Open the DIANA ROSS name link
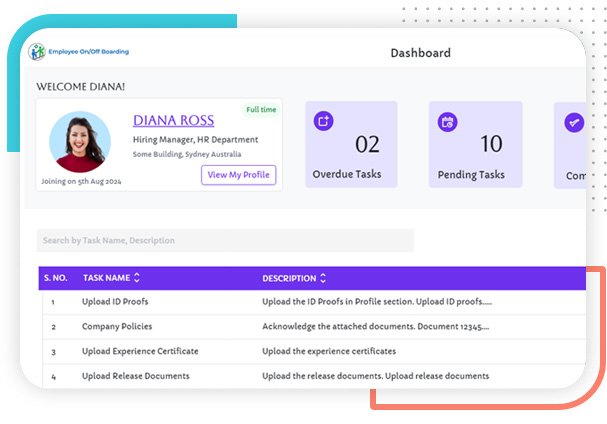 coord(173,120)
